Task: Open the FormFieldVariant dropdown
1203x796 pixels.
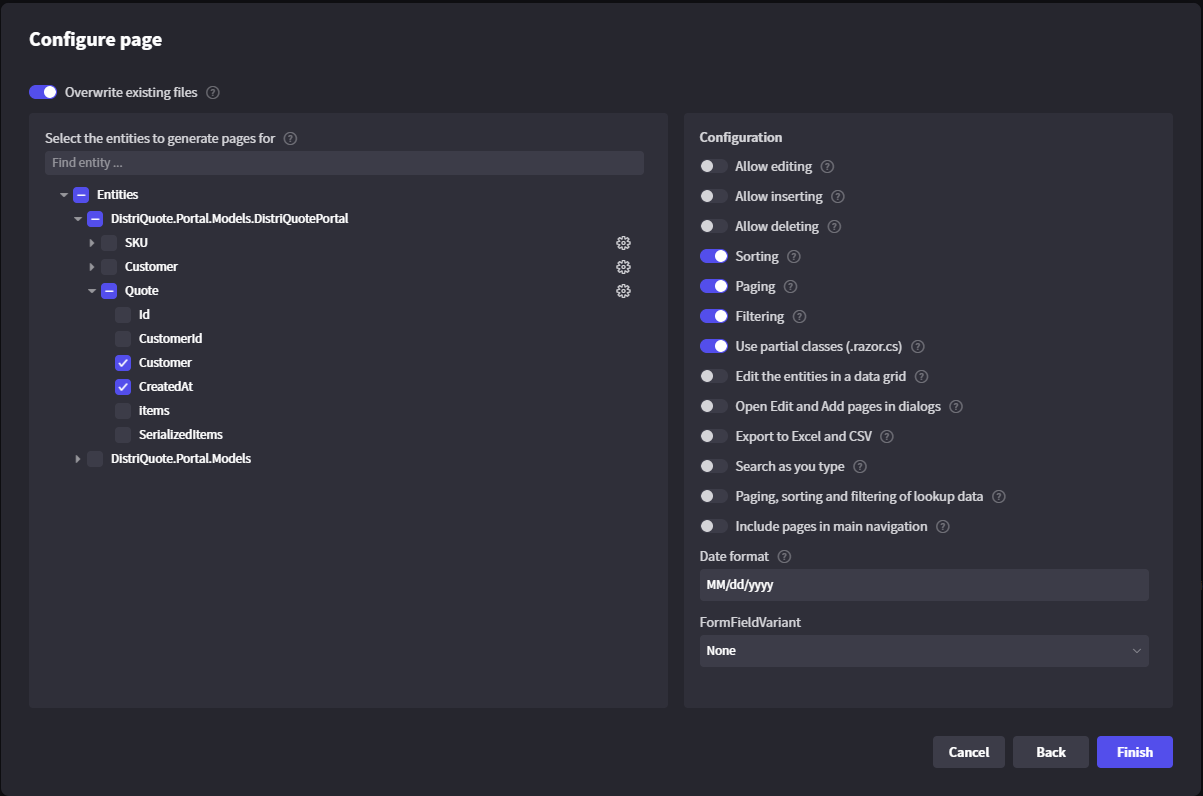Action: pyautogui.click(x=924, y=651)
